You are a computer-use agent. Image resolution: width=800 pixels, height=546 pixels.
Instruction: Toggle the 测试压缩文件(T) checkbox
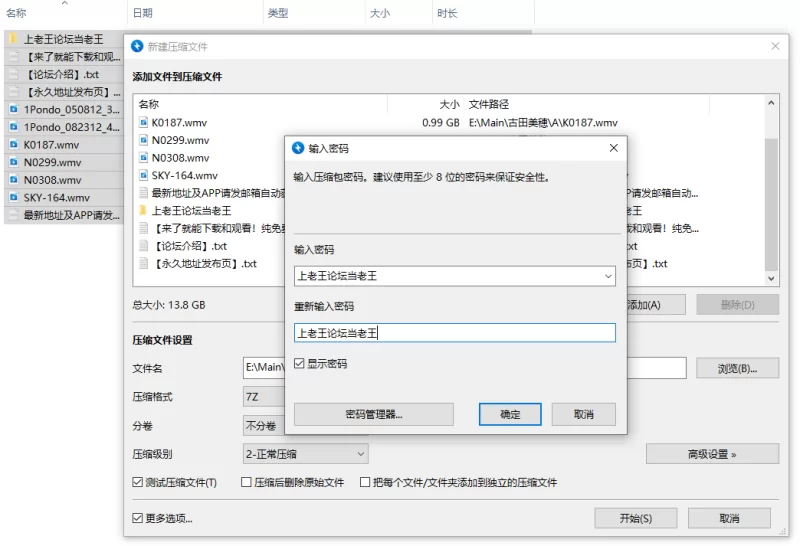pyautogui.click(x=138, y=483)
